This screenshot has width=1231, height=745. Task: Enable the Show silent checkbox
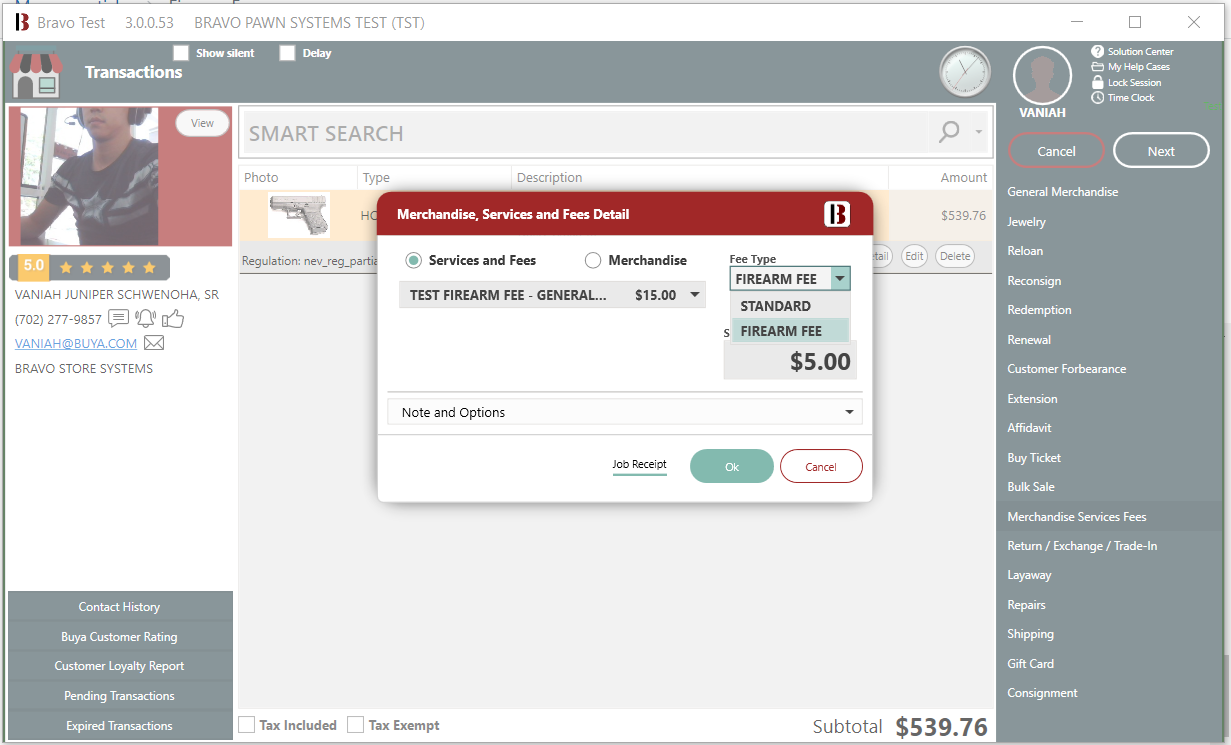pyautogui.click(x=181, y=53)
